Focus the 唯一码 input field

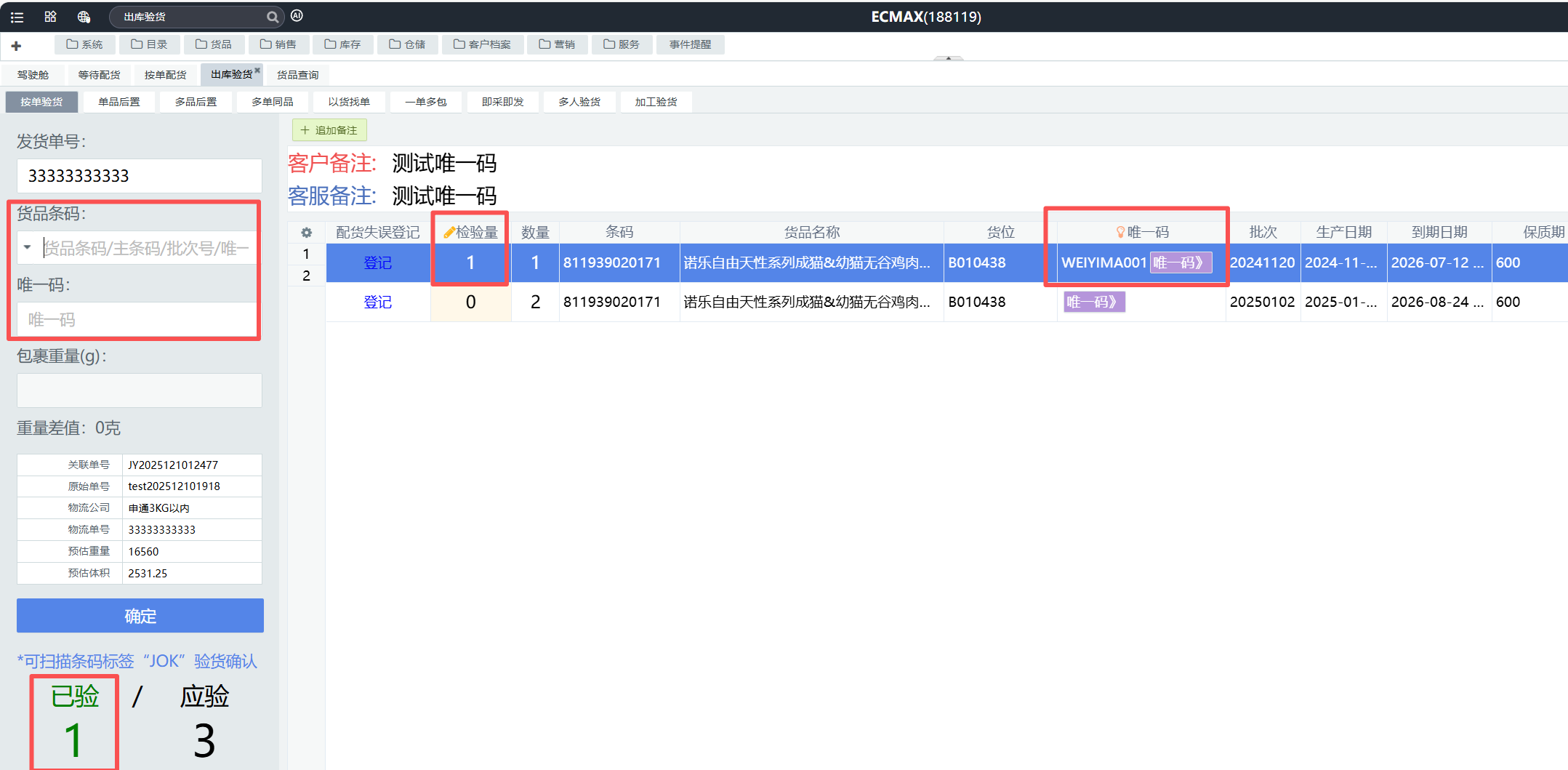click(x=138, y=319)
